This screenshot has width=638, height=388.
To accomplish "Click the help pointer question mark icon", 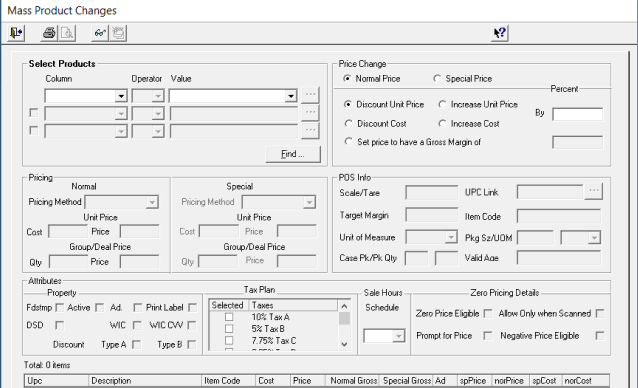I will pos(499,33).
